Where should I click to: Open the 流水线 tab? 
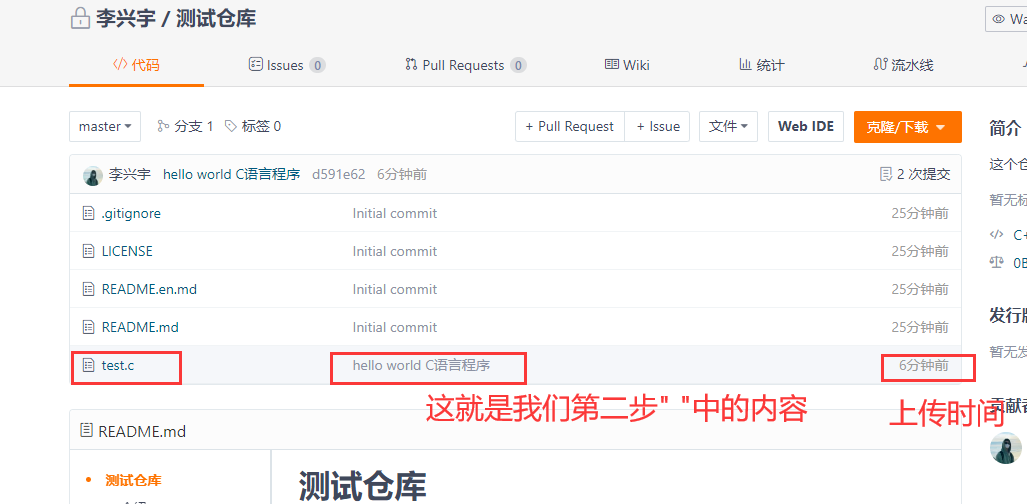point(903,65)
